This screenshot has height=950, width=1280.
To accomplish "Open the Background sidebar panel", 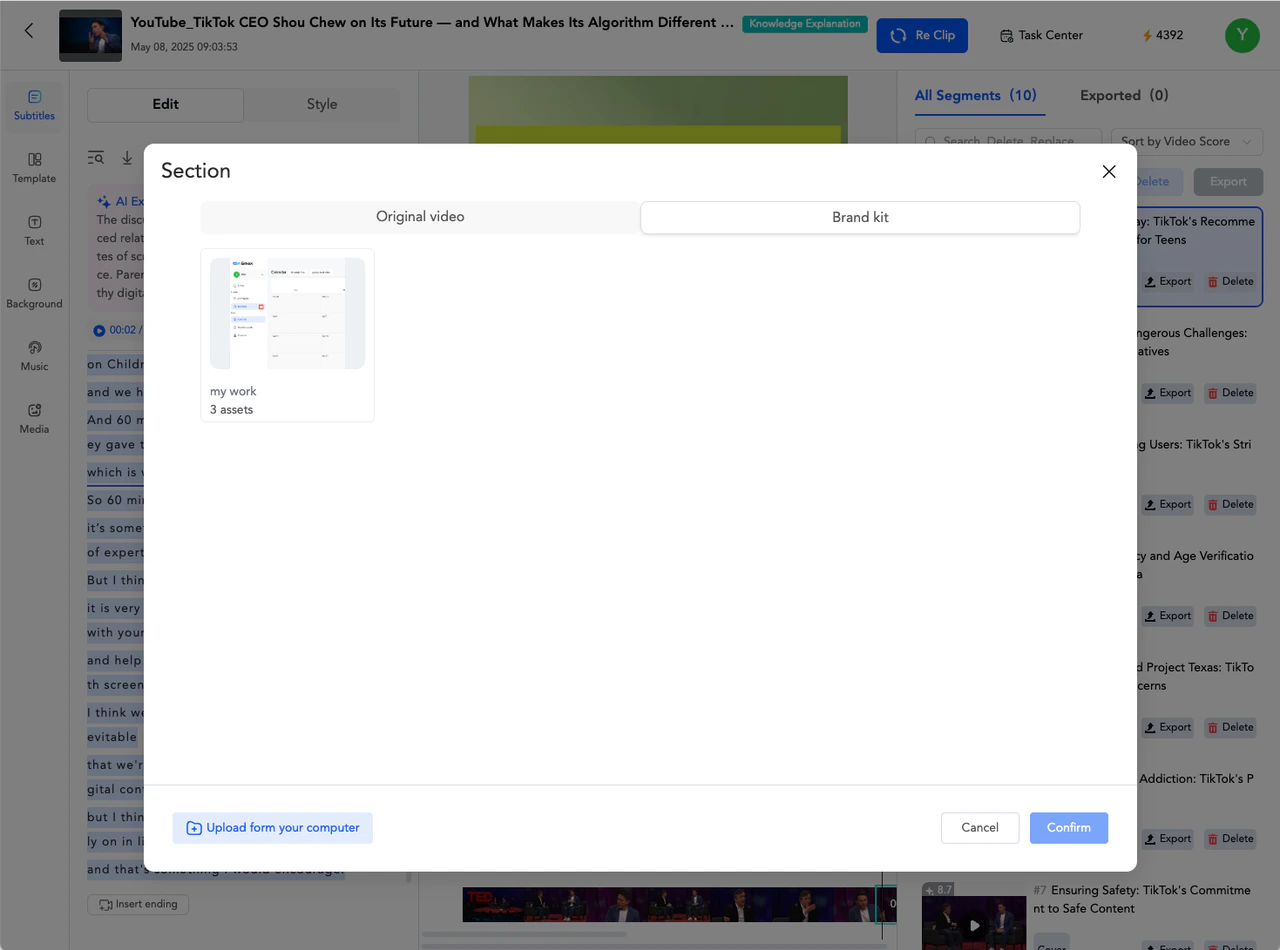I will click(x=34, y=293).
